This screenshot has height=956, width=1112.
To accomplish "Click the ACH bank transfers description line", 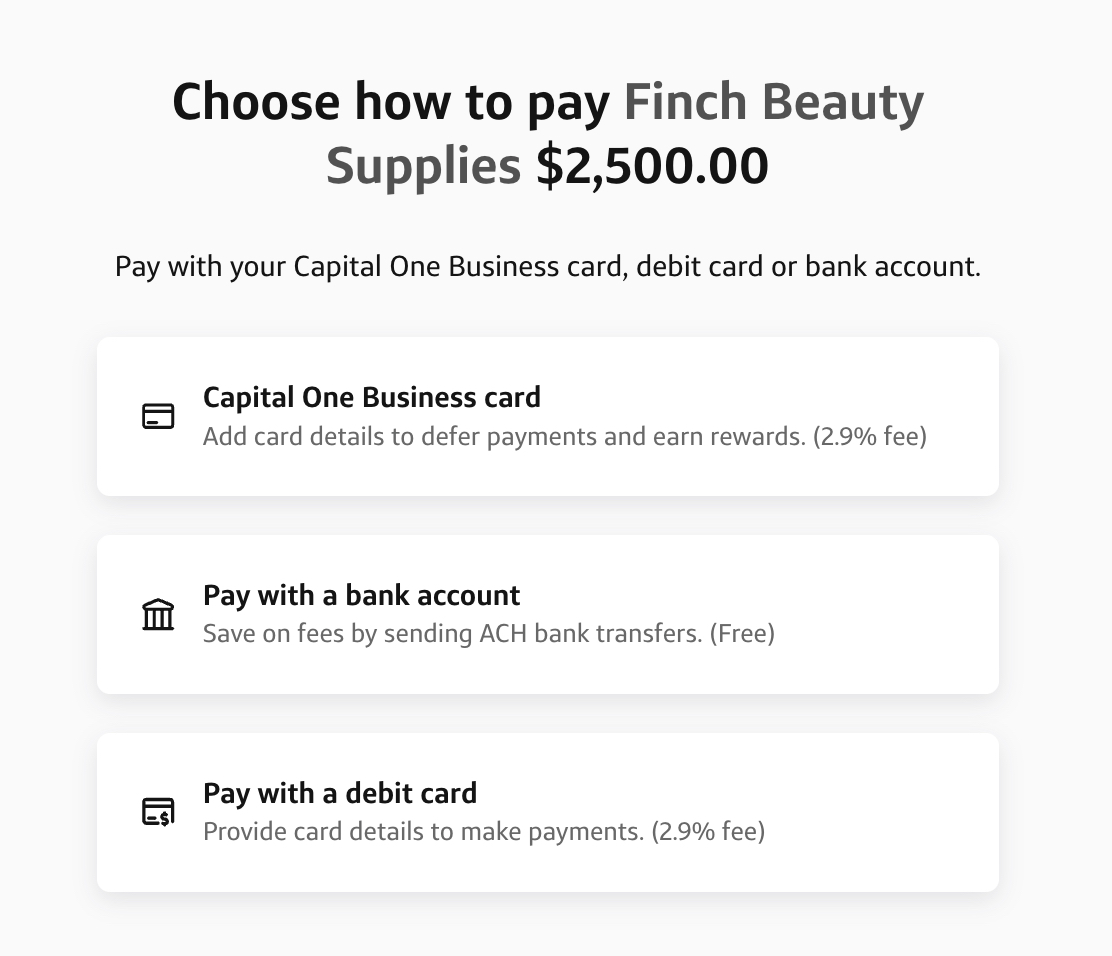I will [489, 633].
